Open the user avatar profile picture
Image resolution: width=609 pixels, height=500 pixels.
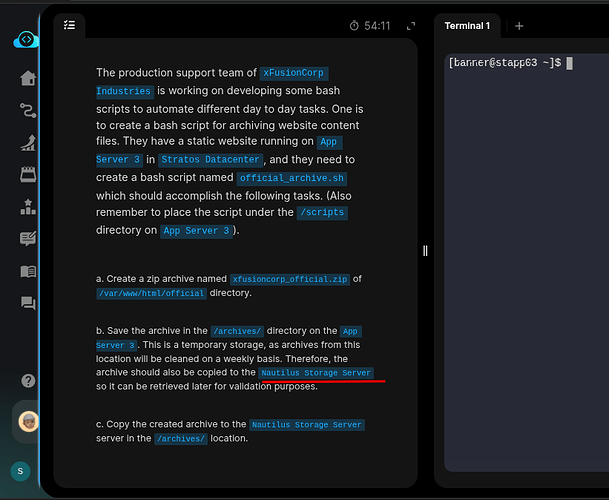coord(29,422)
